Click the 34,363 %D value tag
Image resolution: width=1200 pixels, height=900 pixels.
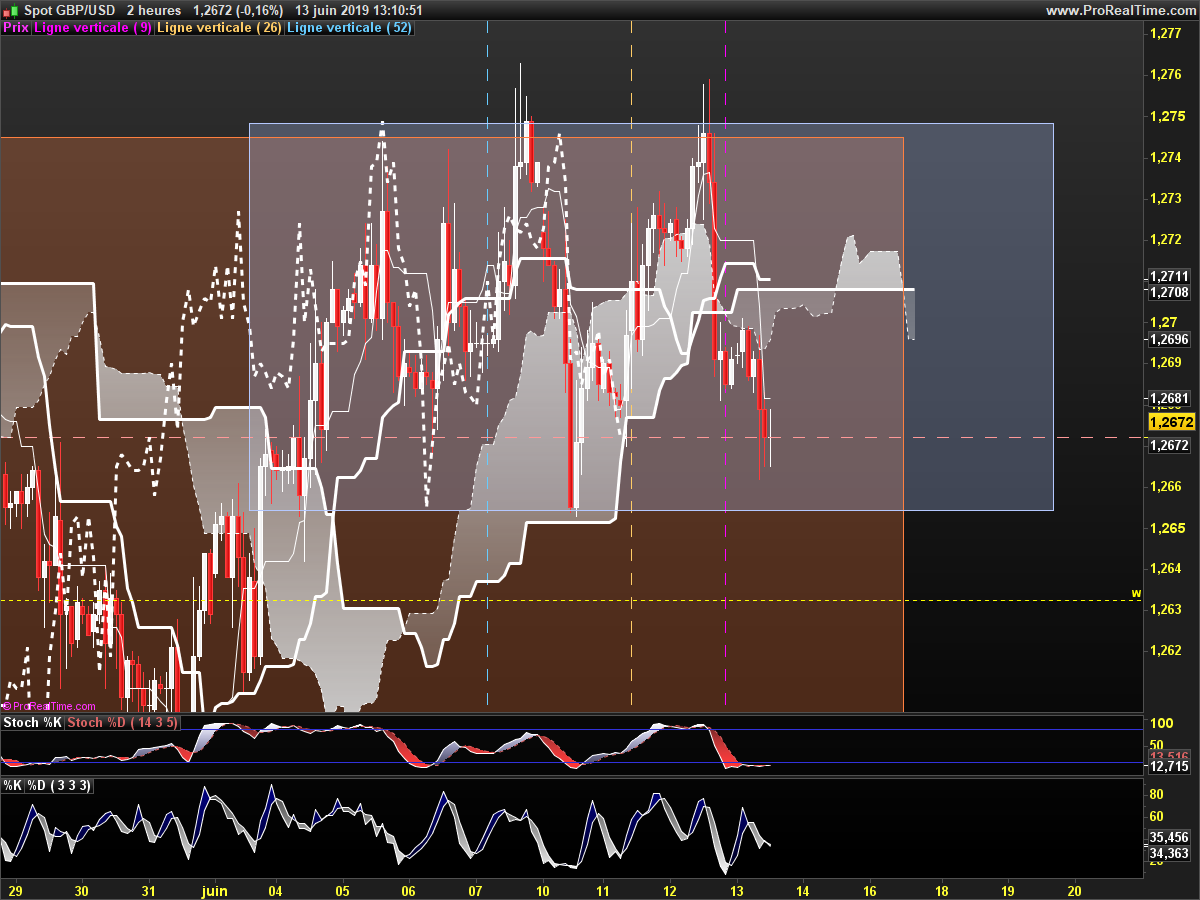click(1169, 853)
